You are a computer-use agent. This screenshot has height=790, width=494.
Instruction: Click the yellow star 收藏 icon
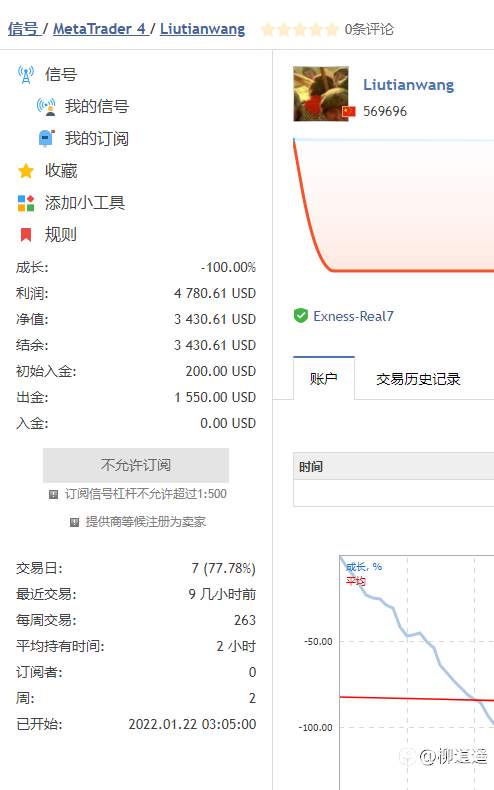(x=26, y=171)
